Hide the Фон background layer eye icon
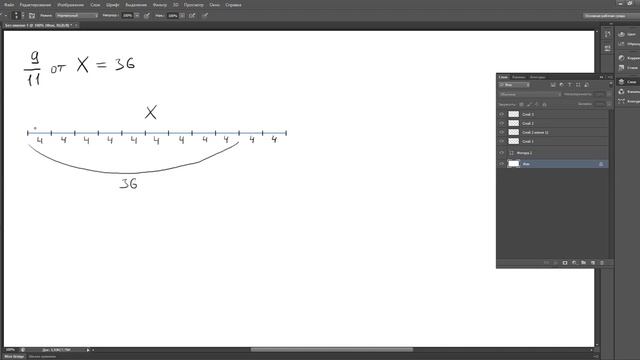 pos(502,164)
